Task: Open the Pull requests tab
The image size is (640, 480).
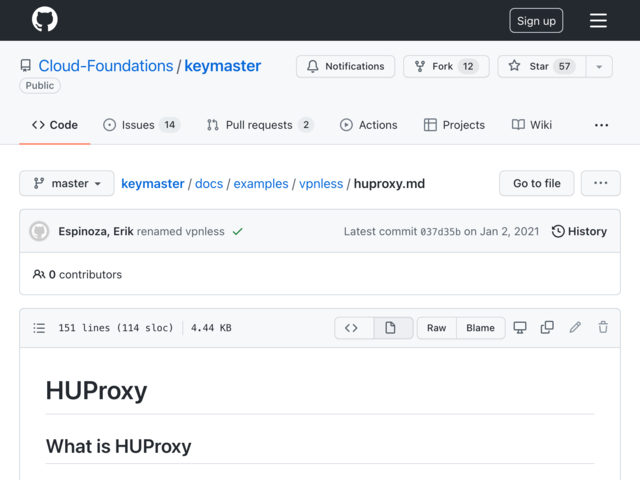Action: coord(260,125)
